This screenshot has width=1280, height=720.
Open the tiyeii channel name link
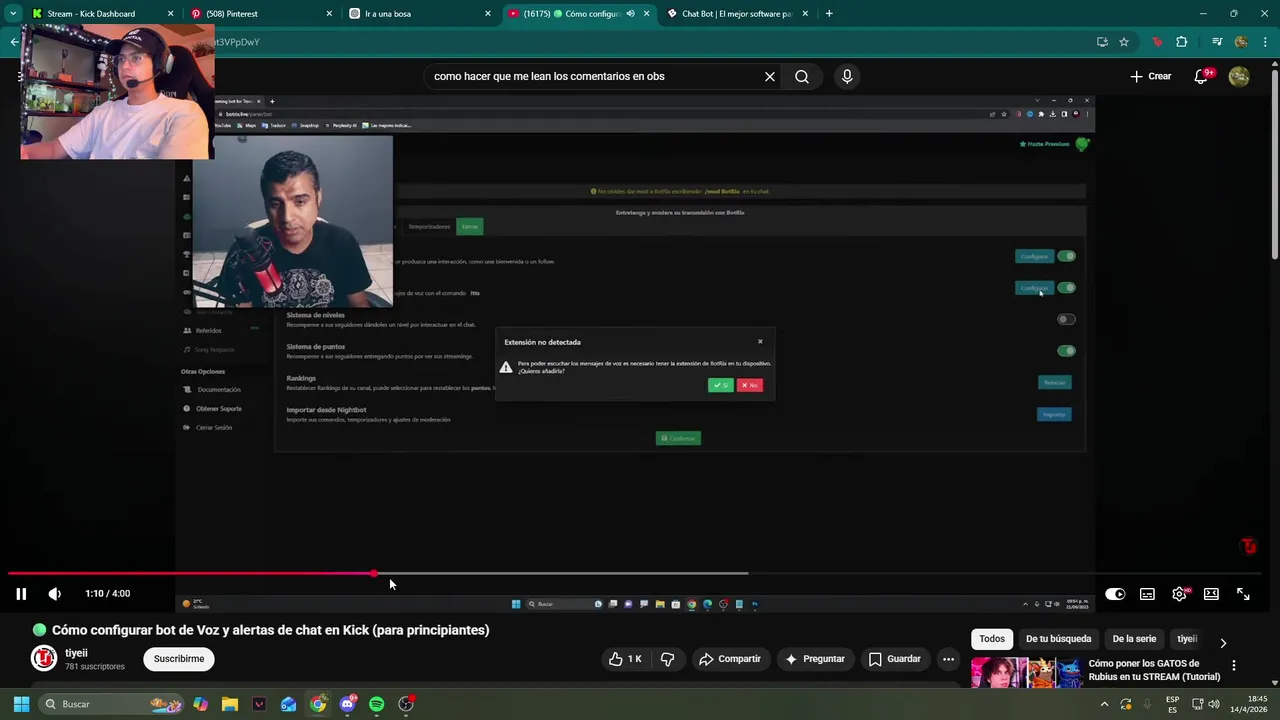tap(76, 653)
